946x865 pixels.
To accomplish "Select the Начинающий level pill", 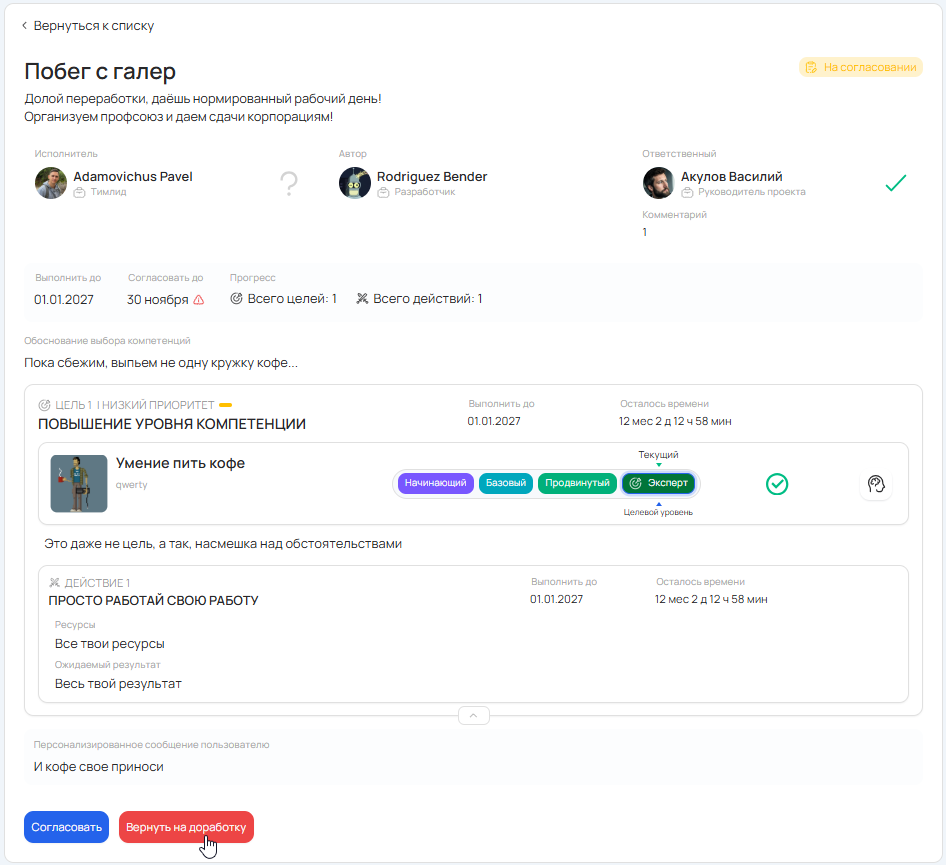I will point(435,483).
